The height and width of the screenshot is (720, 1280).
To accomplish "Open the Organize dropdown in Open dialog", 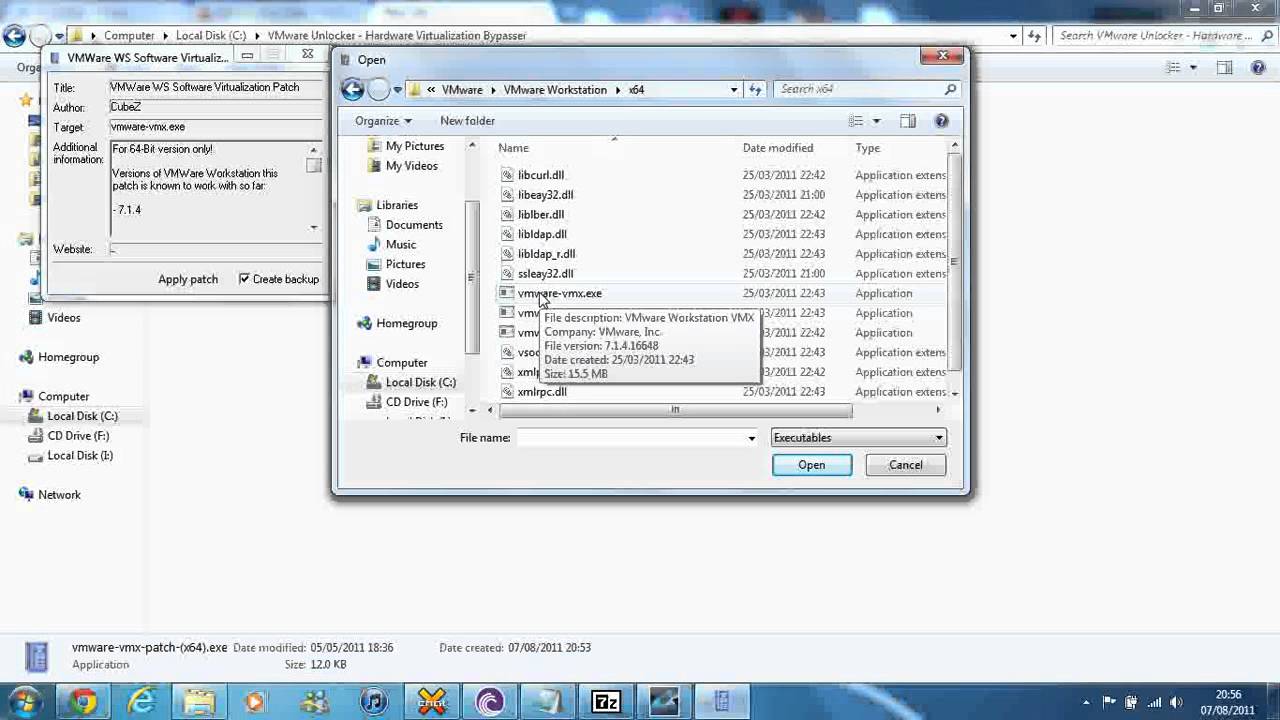I will [x=383, y=121].
